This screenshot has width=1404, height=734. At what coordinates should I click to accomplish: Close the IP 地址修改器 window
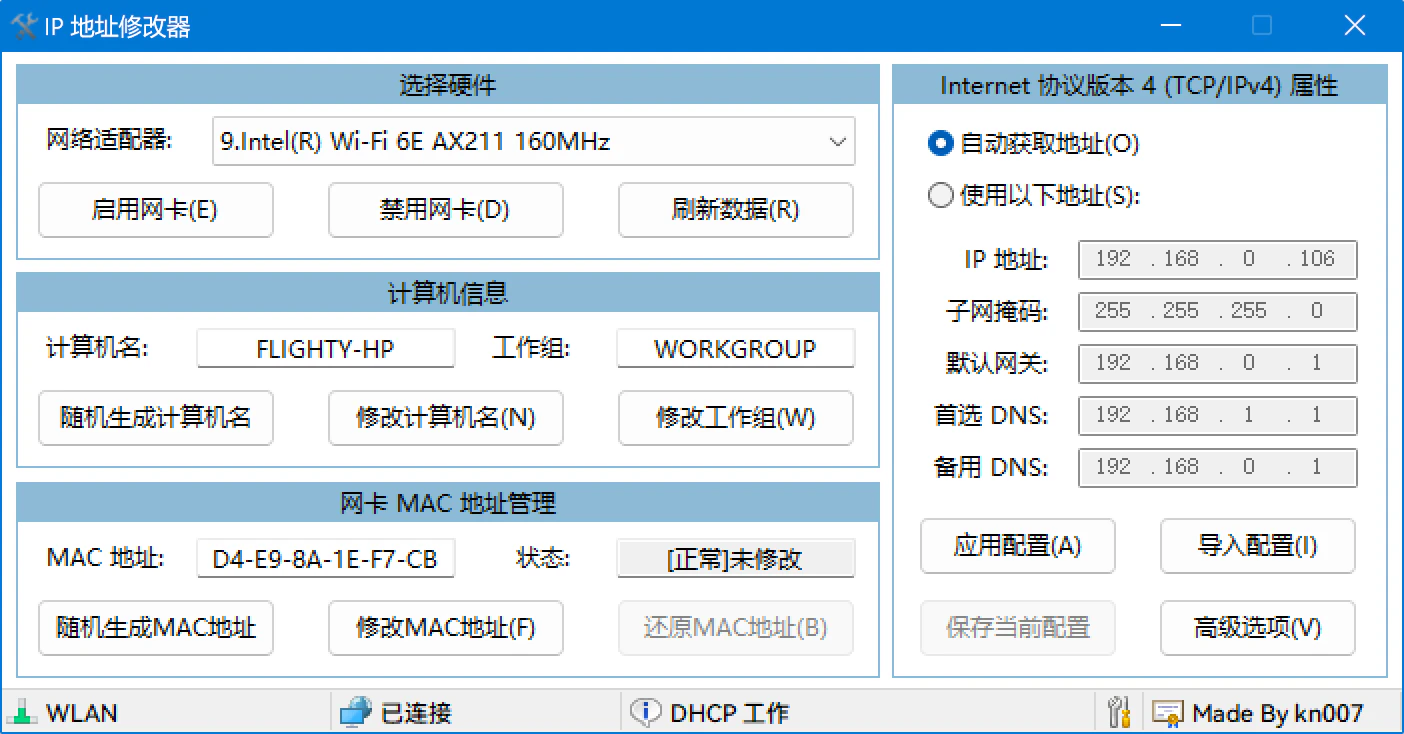coord(1355,26)
